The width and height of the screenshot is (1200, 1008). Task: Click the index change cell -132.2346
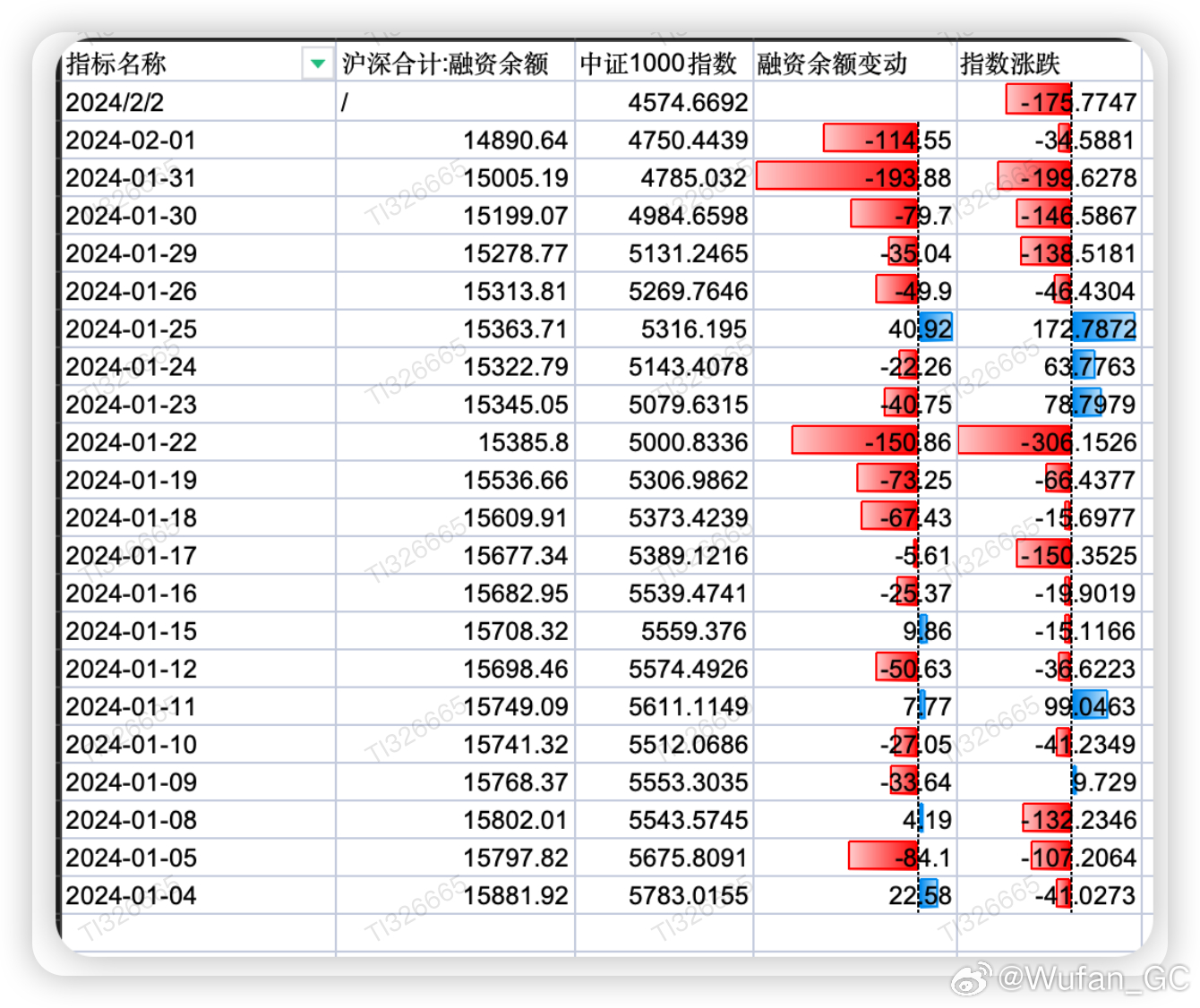[1049, 819]
